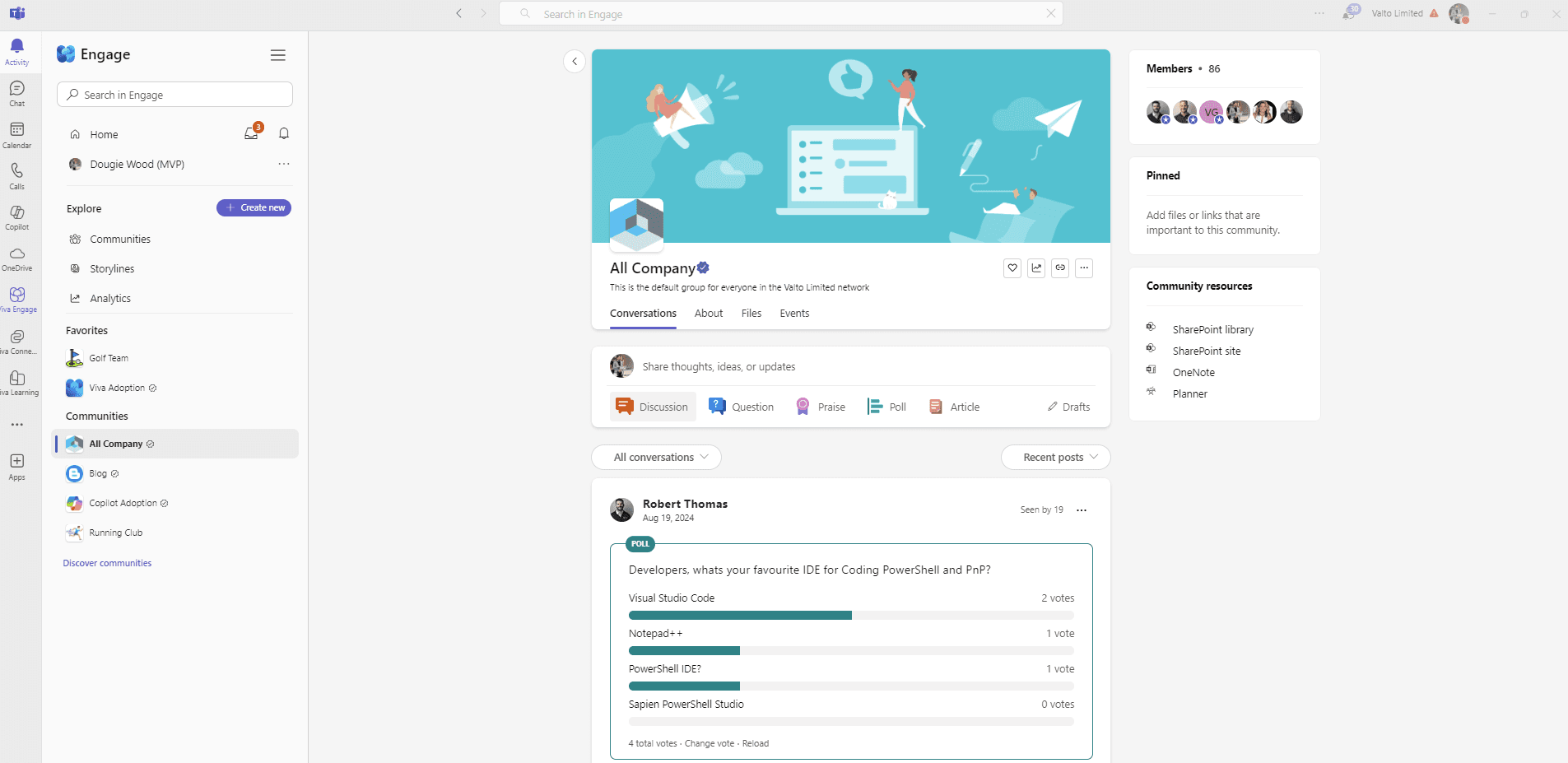Open the Planner community resource
The width and height of the screenshot is (1568, 763).
tap(1189, 394)
